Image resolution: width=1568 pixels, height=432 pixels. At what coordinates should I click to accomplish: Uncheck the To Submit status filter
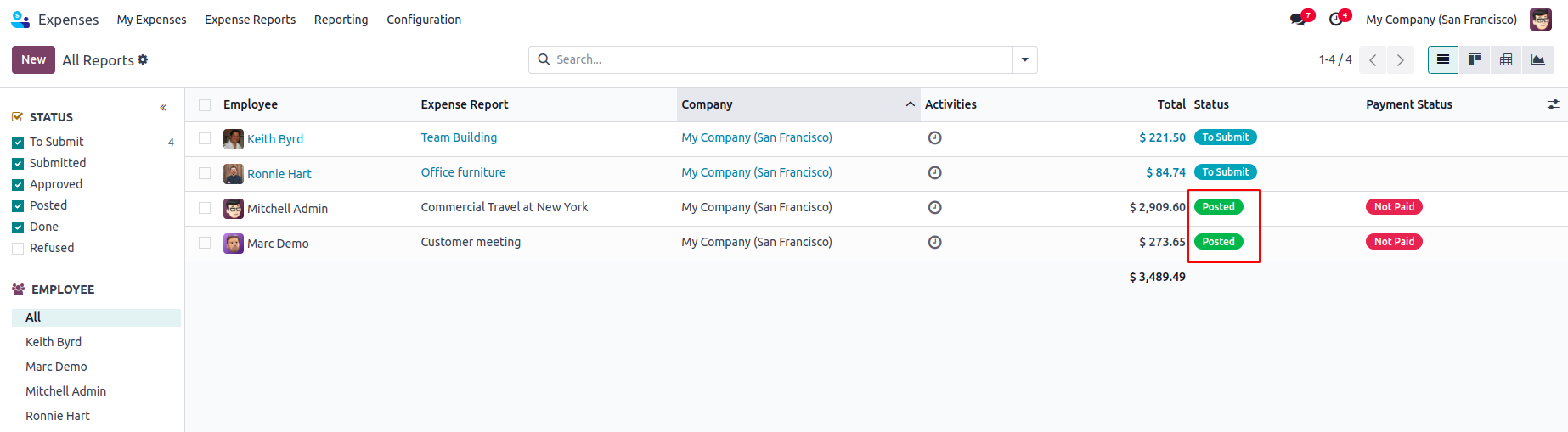[18, 143]
